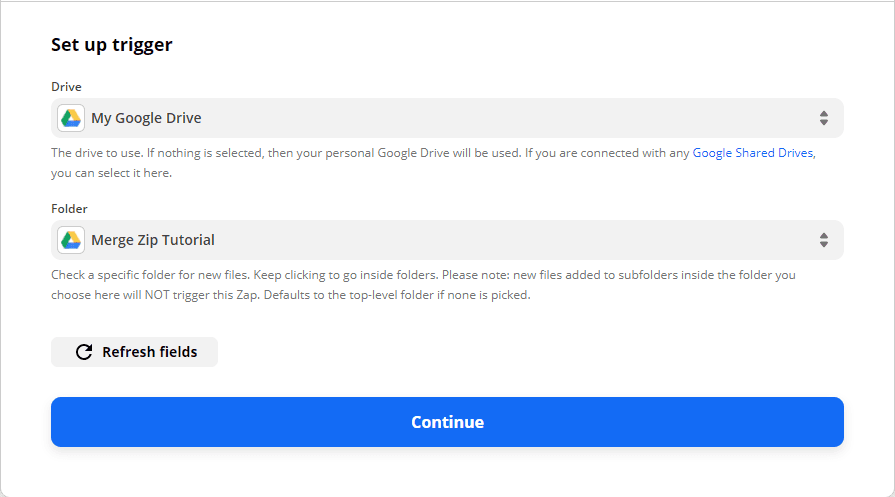Open the My Google Drive dropdown
This screenshot has width=895, height=497.
(146, 118)
